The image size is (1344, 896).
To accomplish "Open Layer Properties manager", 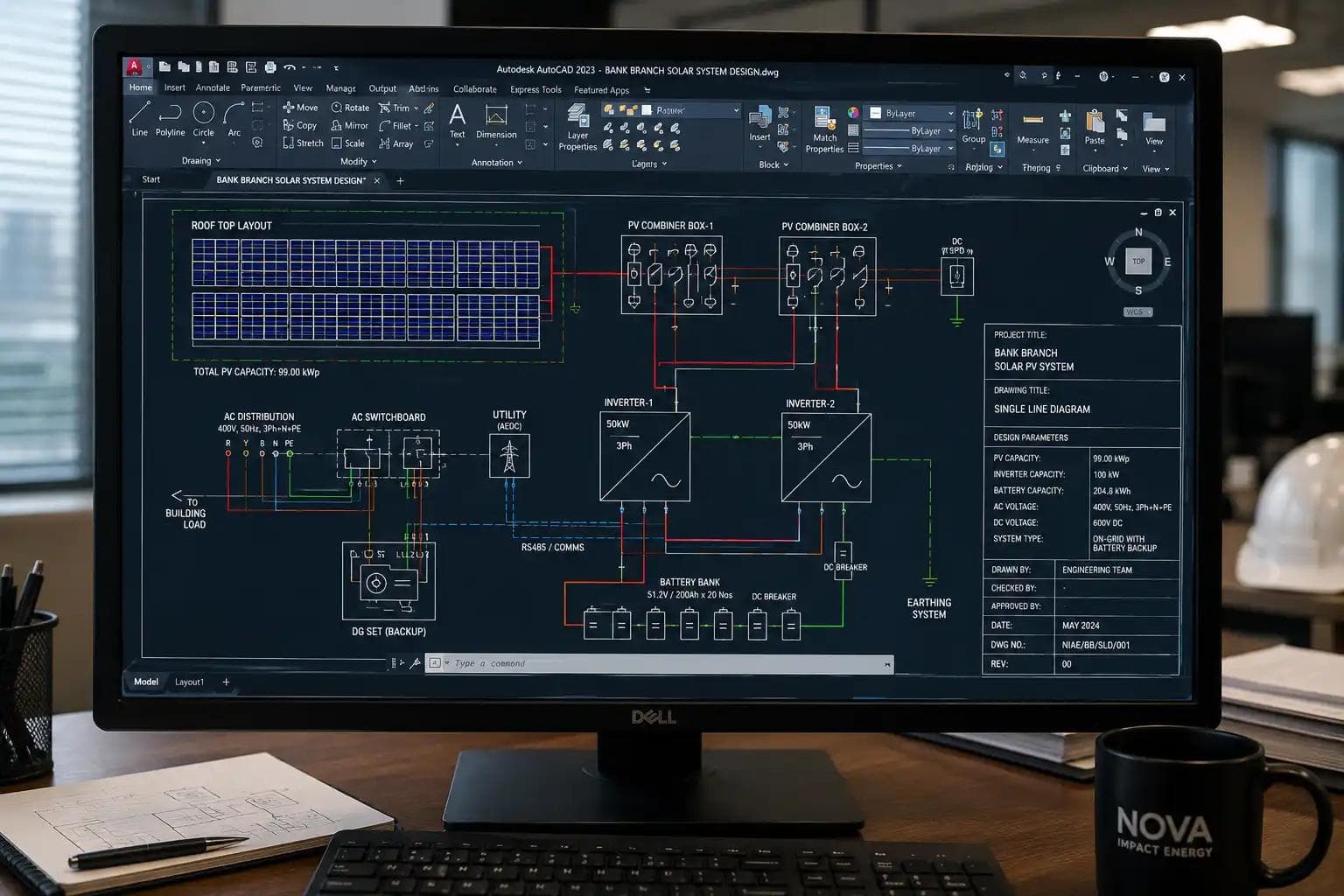I will (x=577, y=127).
